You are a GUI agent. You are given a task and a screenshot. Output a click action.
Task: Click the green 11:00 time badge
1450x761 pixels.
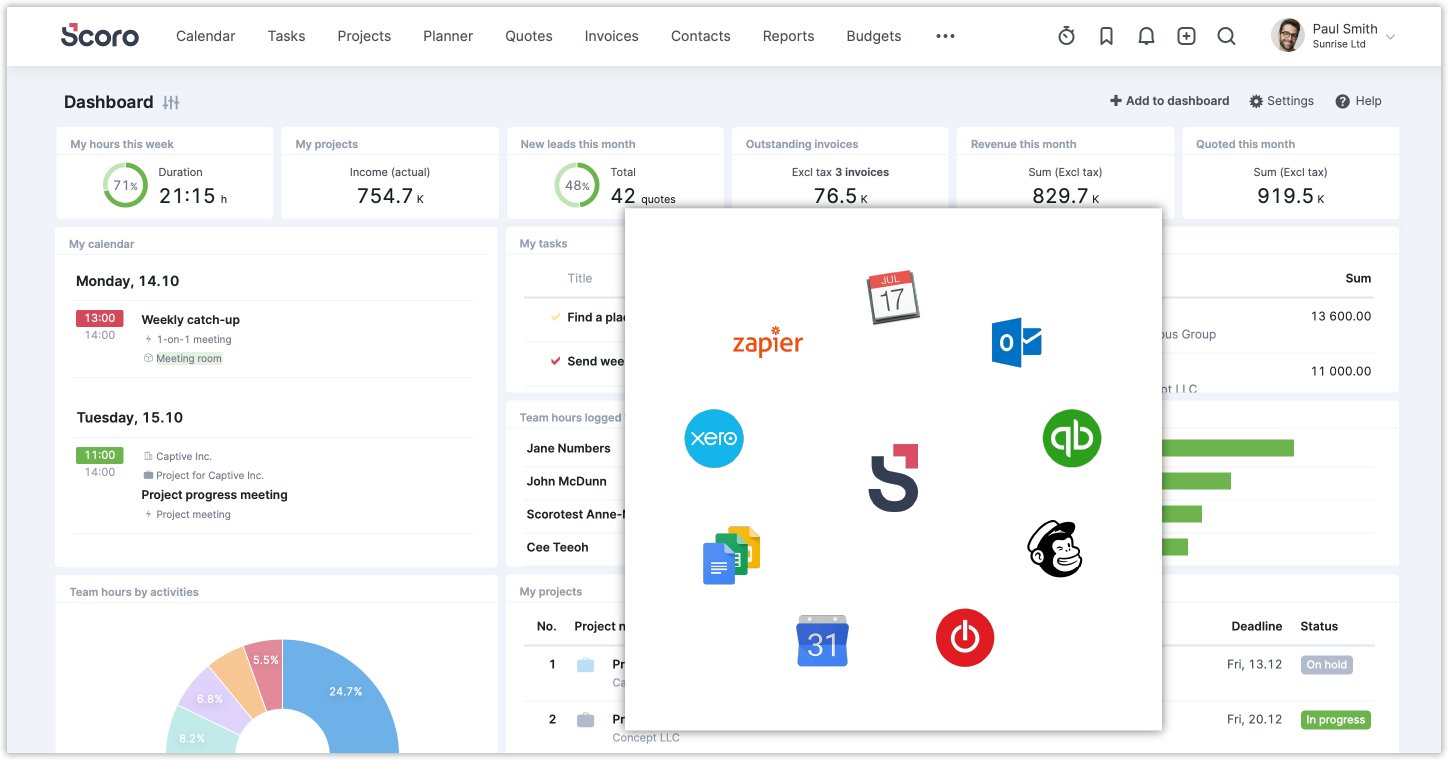[100, 455]
